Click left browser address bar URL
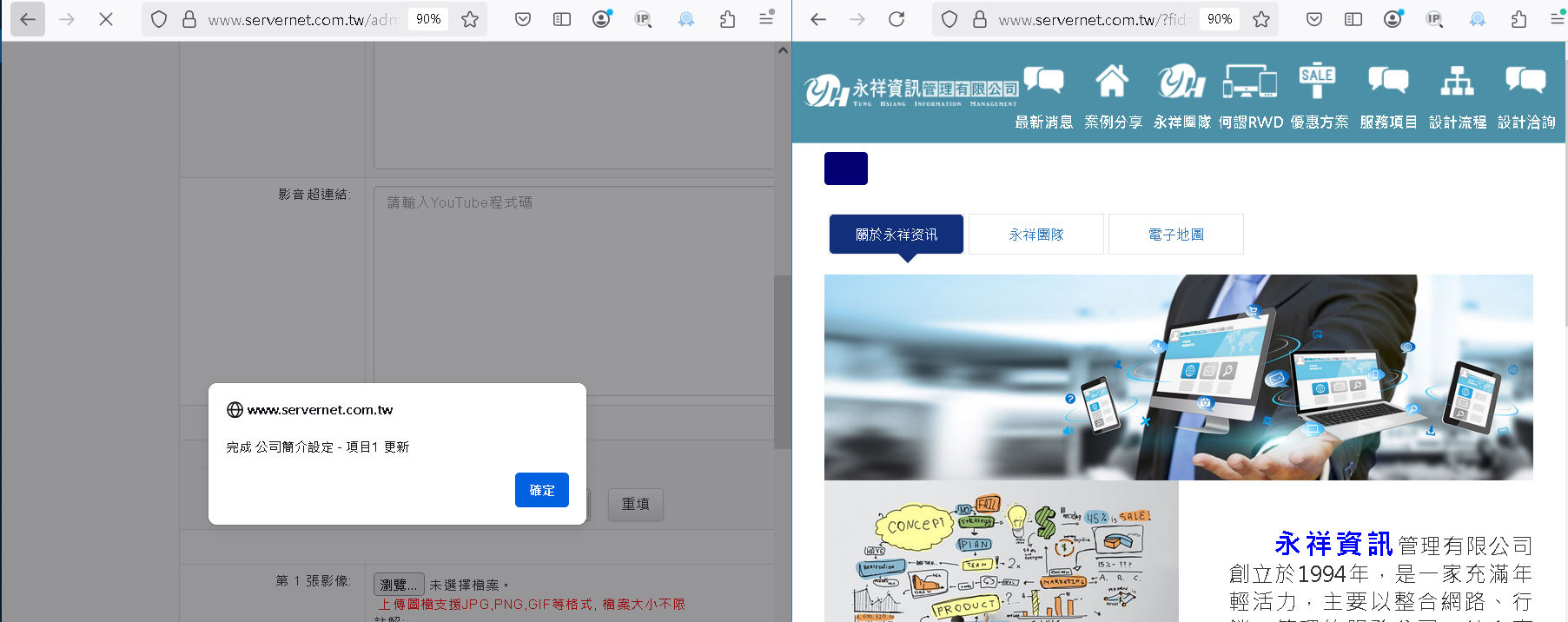The image size is (1568, 622). pyautogui.click(x=302, y=19)
